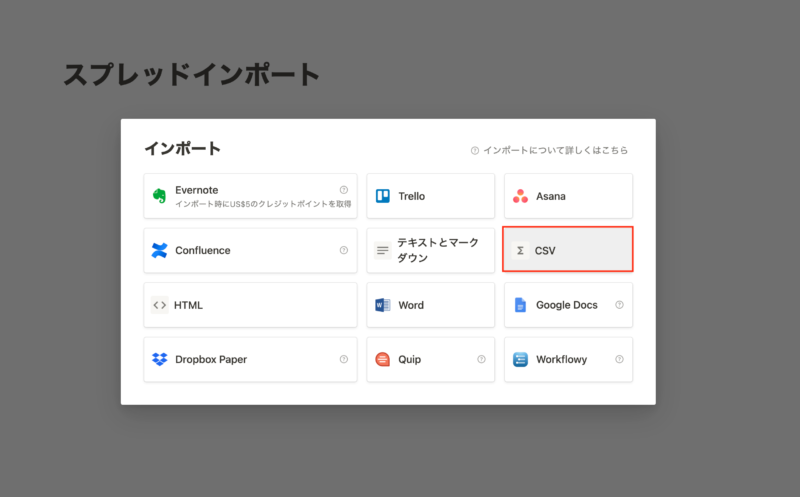Click the text and markdown lines icon
800x497 pixels.
coord(383,251)
